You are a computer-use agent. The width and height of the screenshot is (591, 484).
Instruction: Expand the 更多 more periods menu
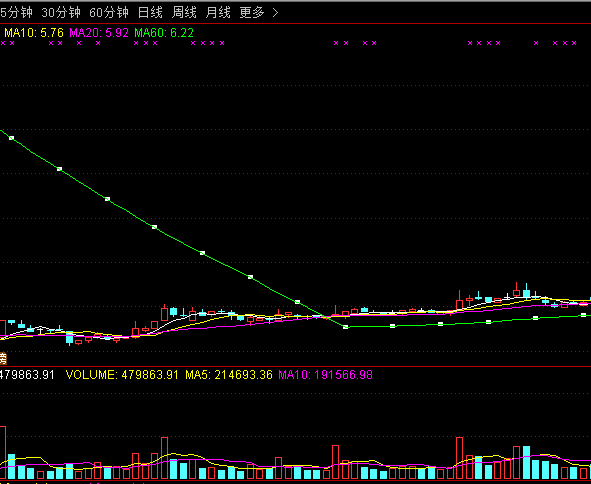pos(252,13)
